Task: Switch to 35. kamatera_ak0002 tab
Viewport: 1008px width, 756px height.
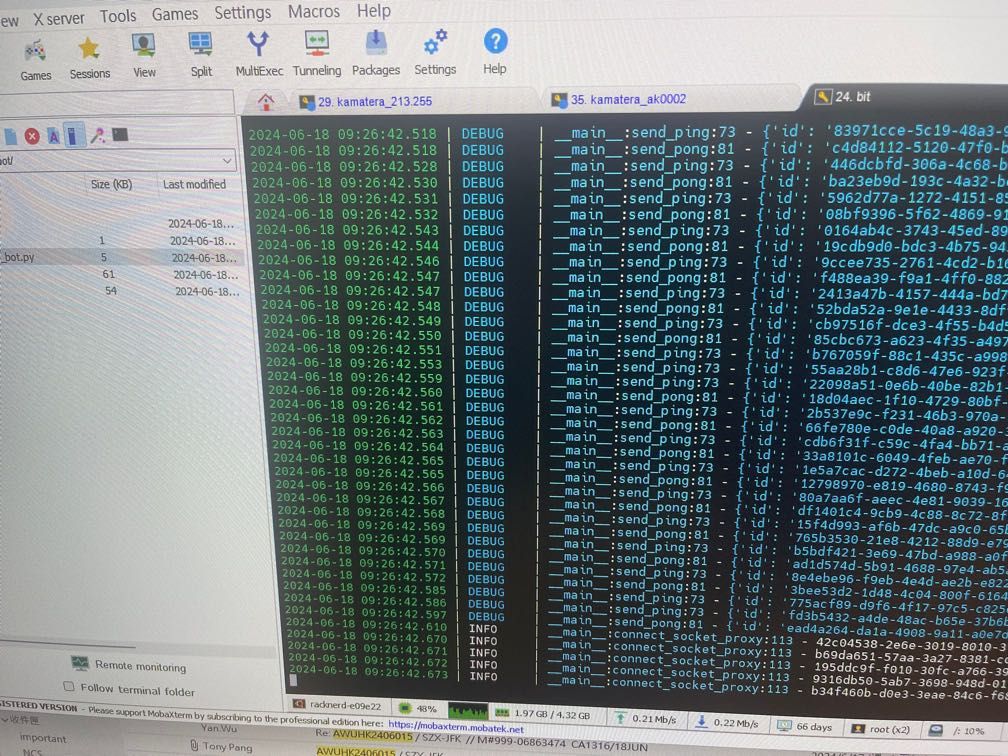Action: (628, 99)
